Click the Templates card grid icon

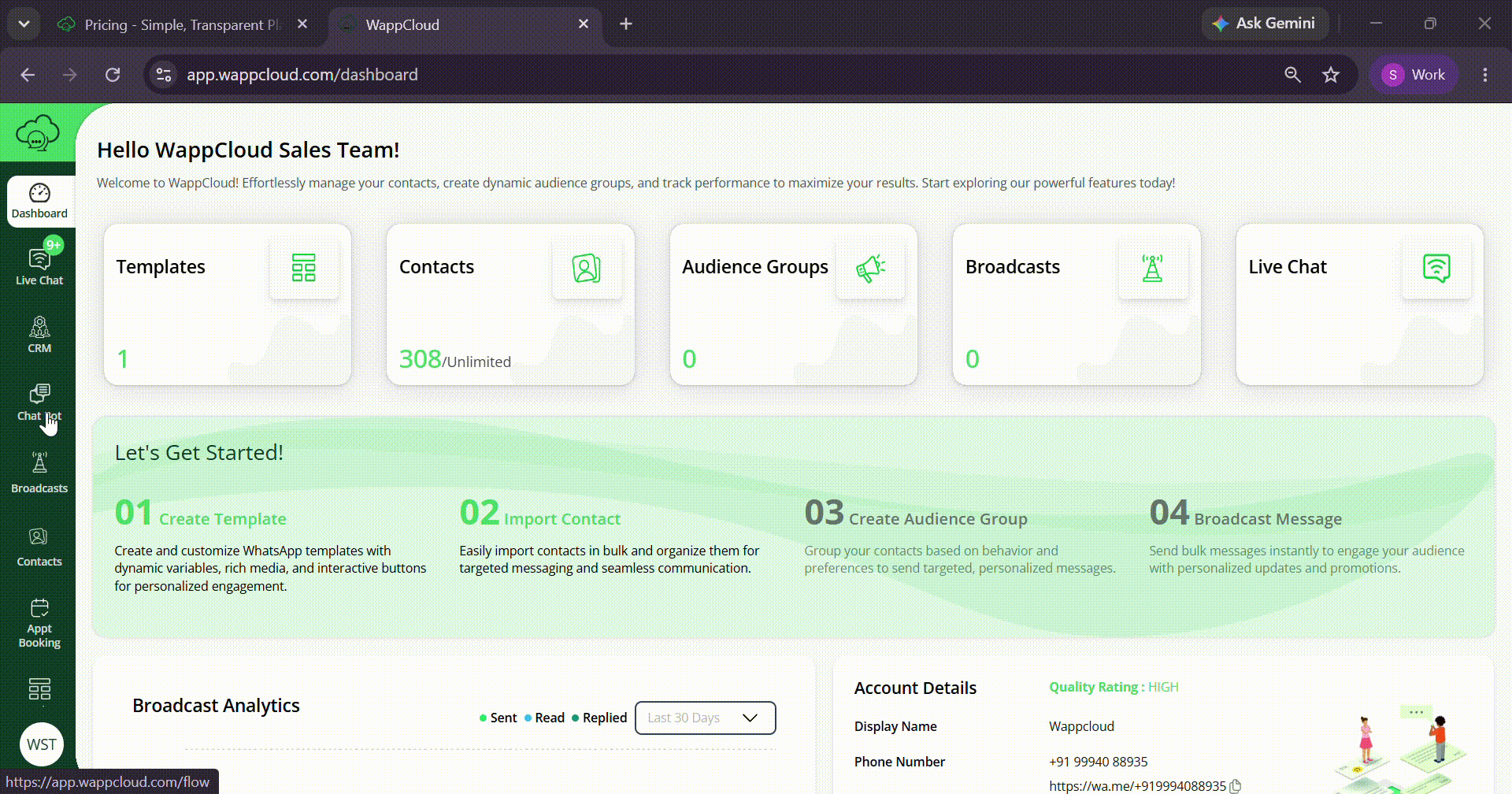(x=304, y=268)
